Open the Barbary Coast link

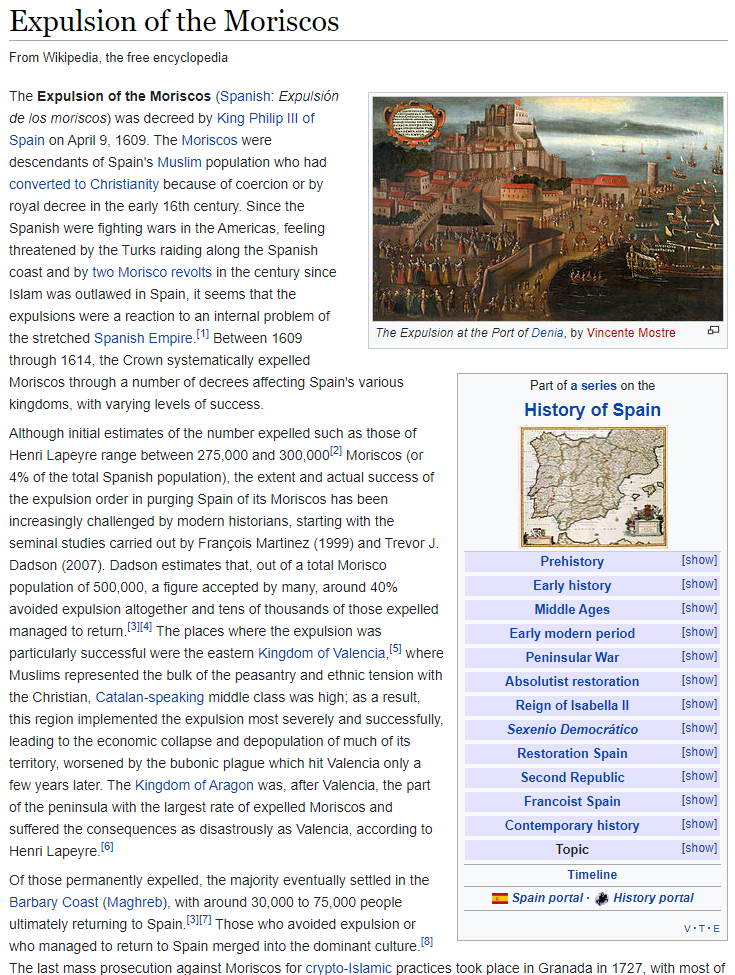(53, 902)
